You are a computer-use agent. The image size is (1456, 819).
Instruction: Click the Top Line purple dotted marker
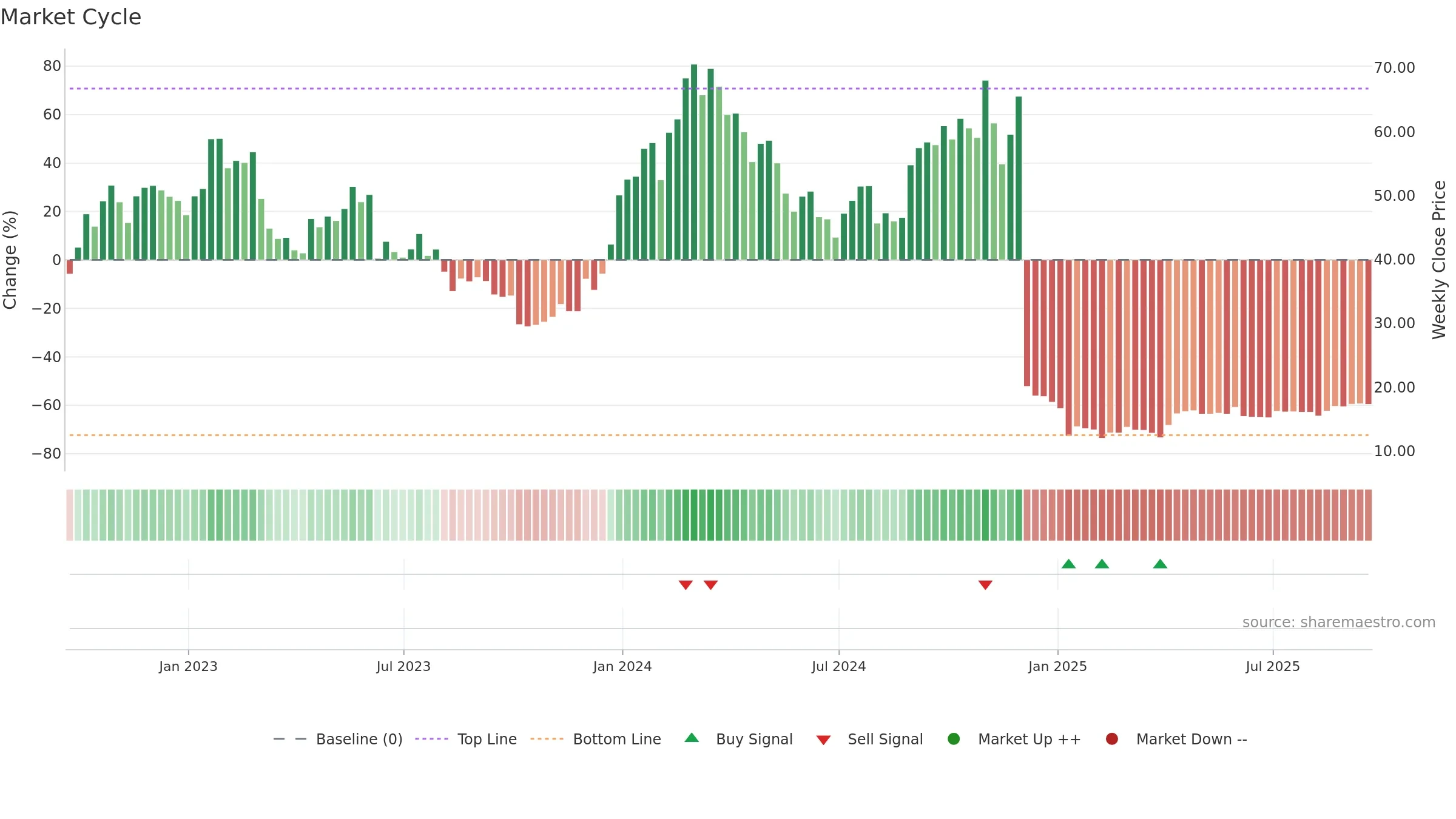(x=431, y=739)
